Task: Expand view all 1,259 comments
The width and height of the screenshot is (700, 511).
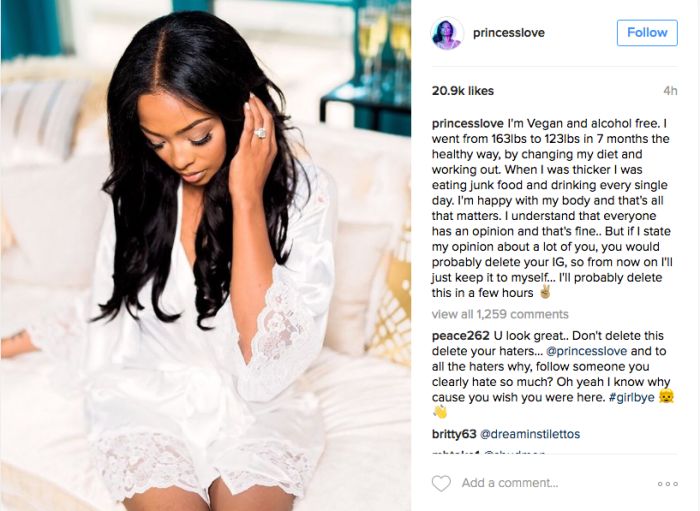Action: click(500, 314)
